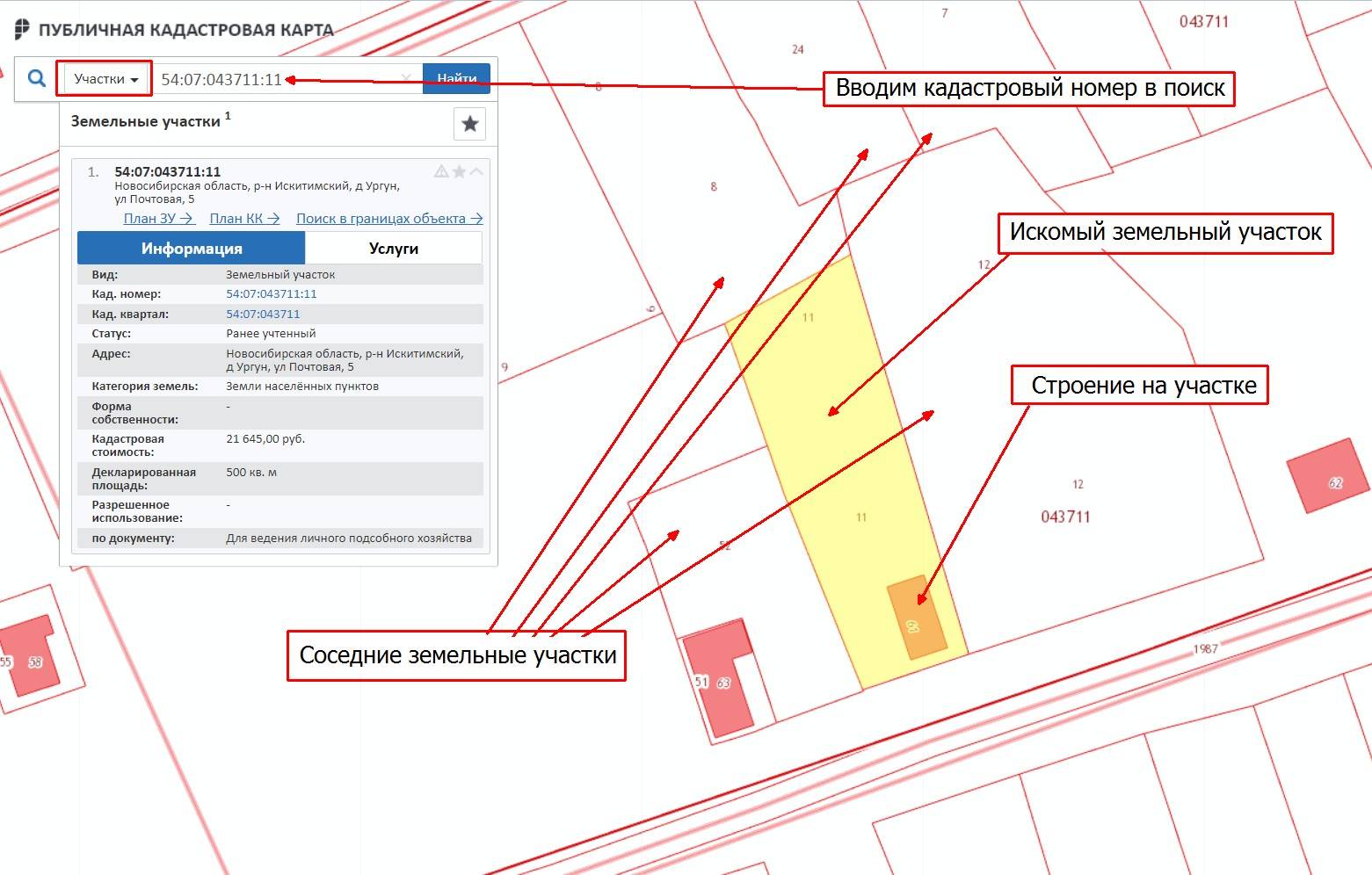Open the План ЗУ link
The width and height of the screenshot is (1372, 875).
tap(158, 219)
